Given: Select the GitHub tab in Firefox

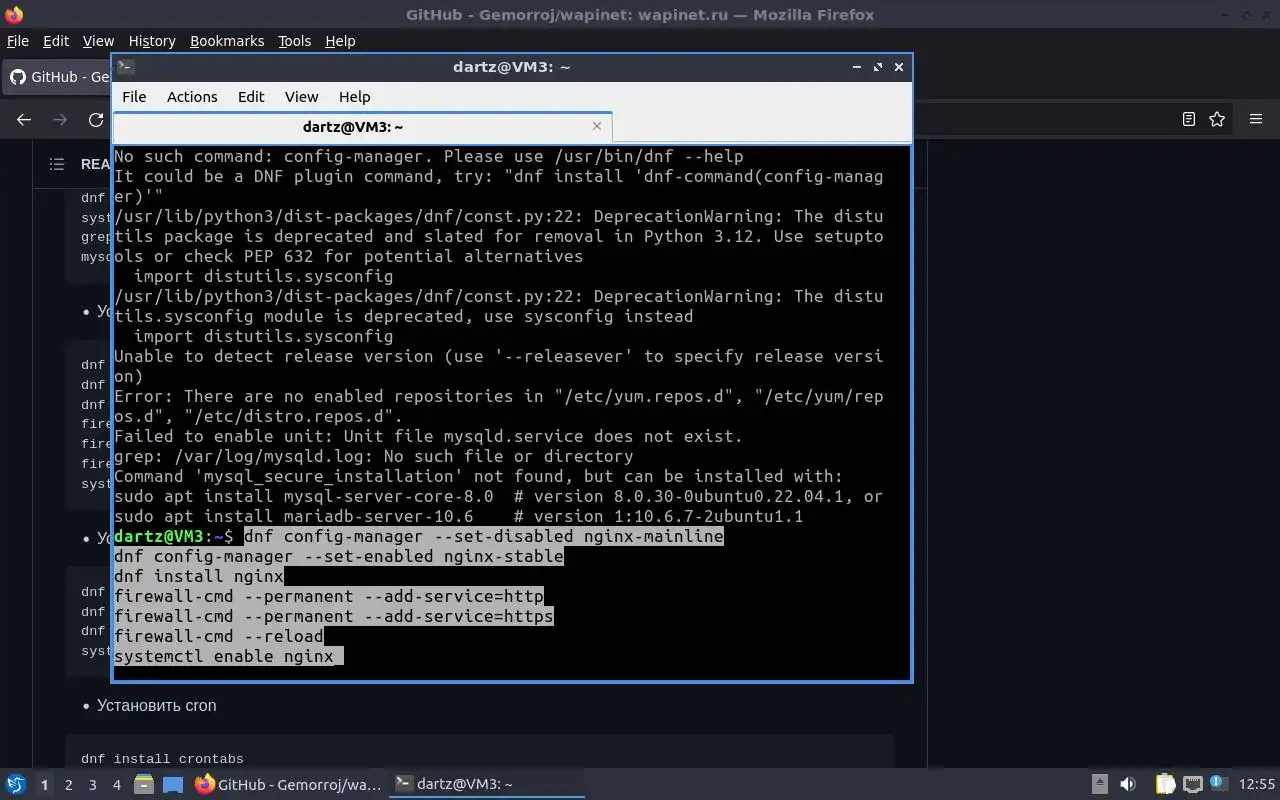Looking at the screenshot, I should pyautogui.click(x=58, y=77).
